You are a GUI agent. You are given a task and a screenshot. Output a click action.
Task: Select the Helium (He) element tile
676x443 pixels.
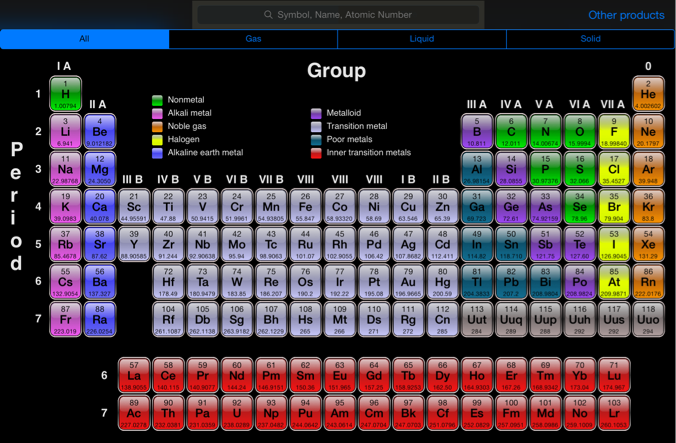pos(648,94)
